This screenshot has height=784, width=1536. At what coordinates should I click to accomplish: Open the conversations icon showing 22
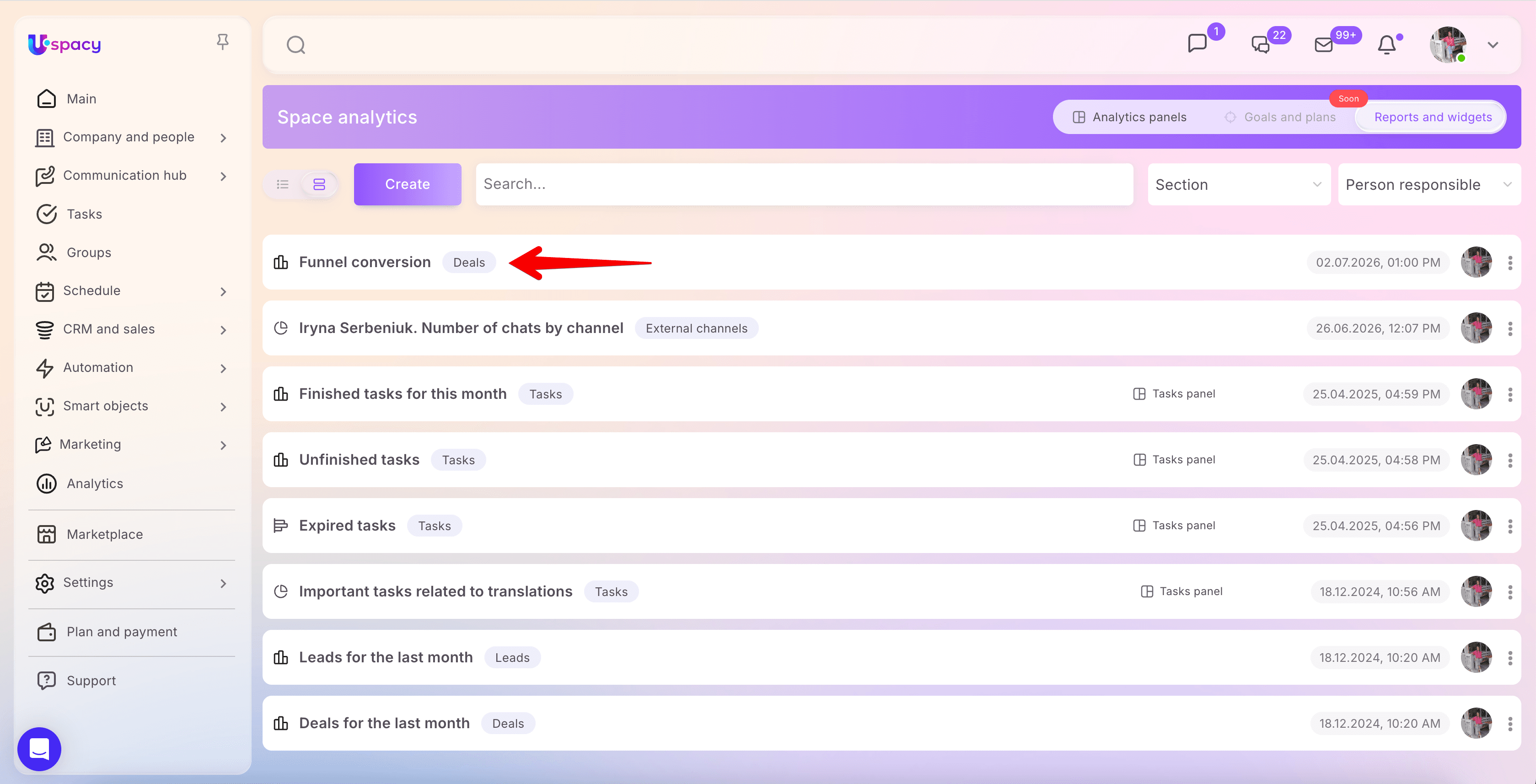click(1261, 45)
